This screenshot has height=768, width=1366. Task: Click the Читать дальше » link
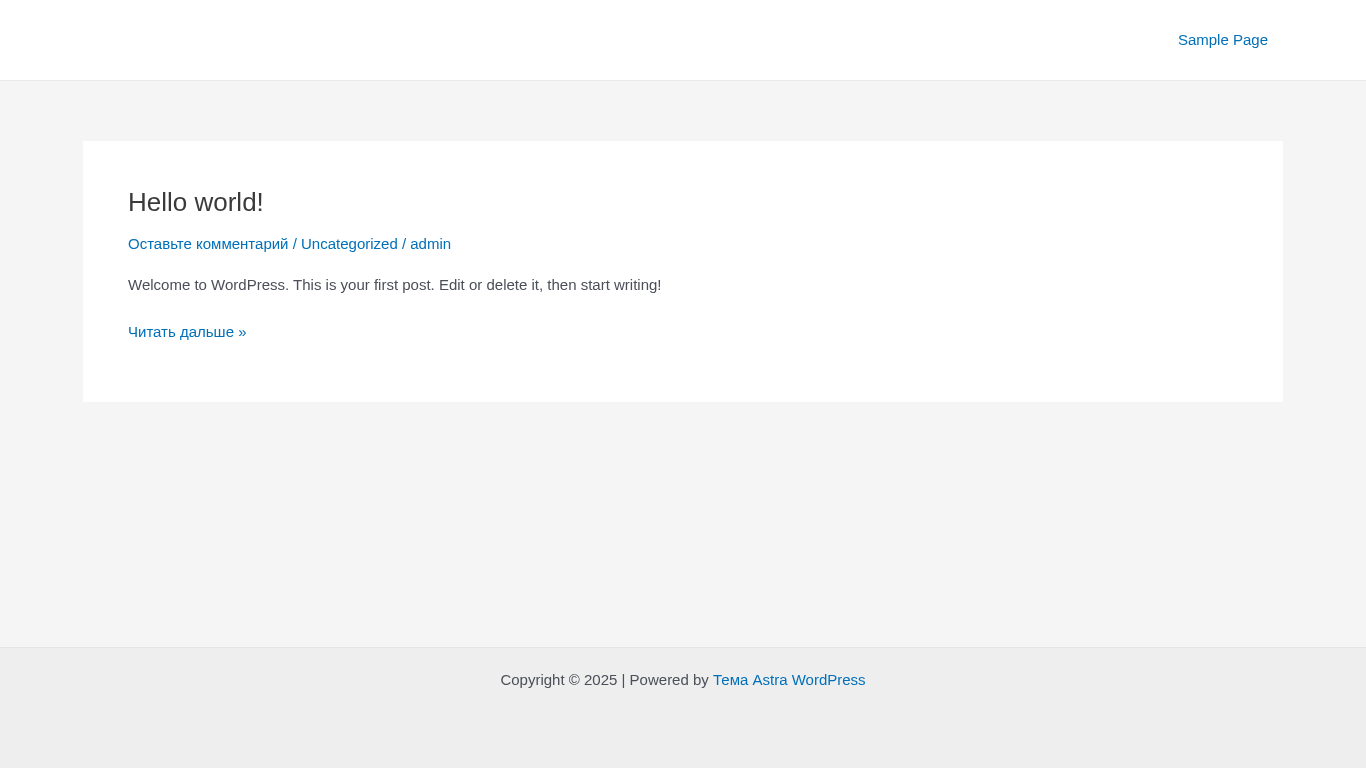pos(187,332)
